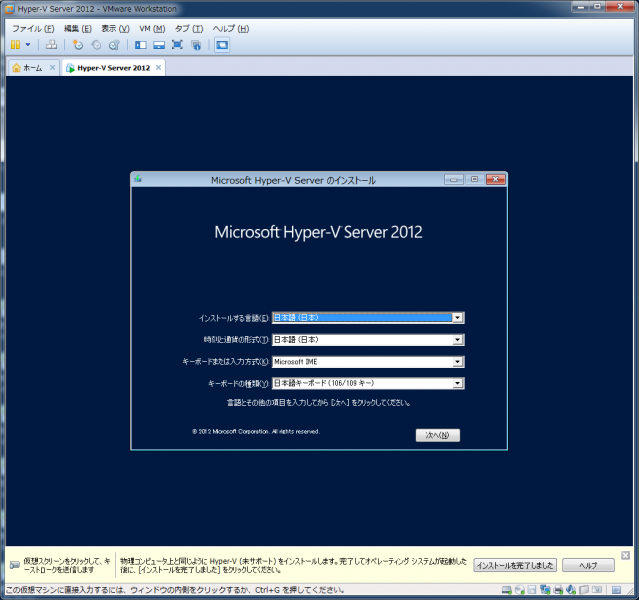This screenshot has height=600, width=639.
Task: Open the power options dropdown arrow next to pause
Action: click(28, 45)
